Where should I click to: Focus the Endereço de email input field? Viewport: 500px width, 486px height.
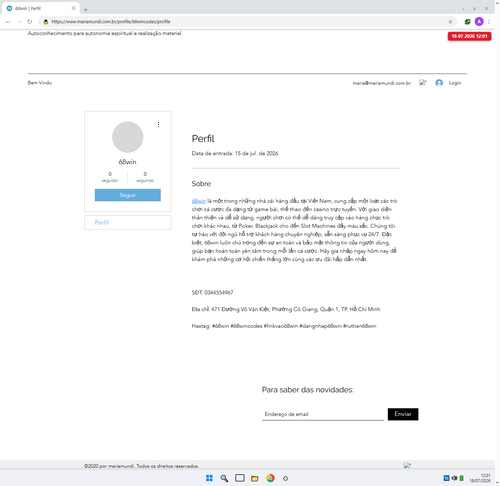coord(323,414)
